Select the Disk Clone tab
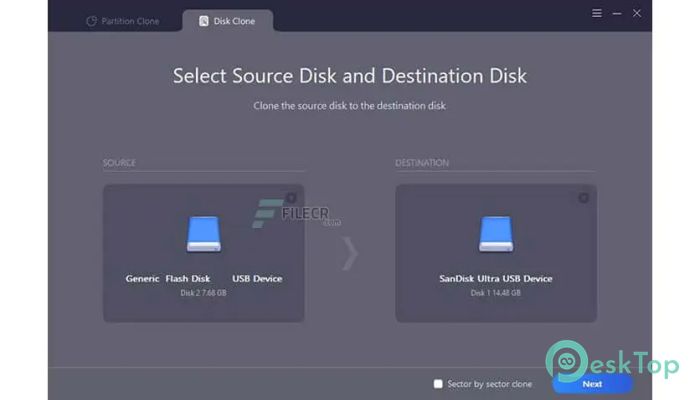 pos(228,21)
